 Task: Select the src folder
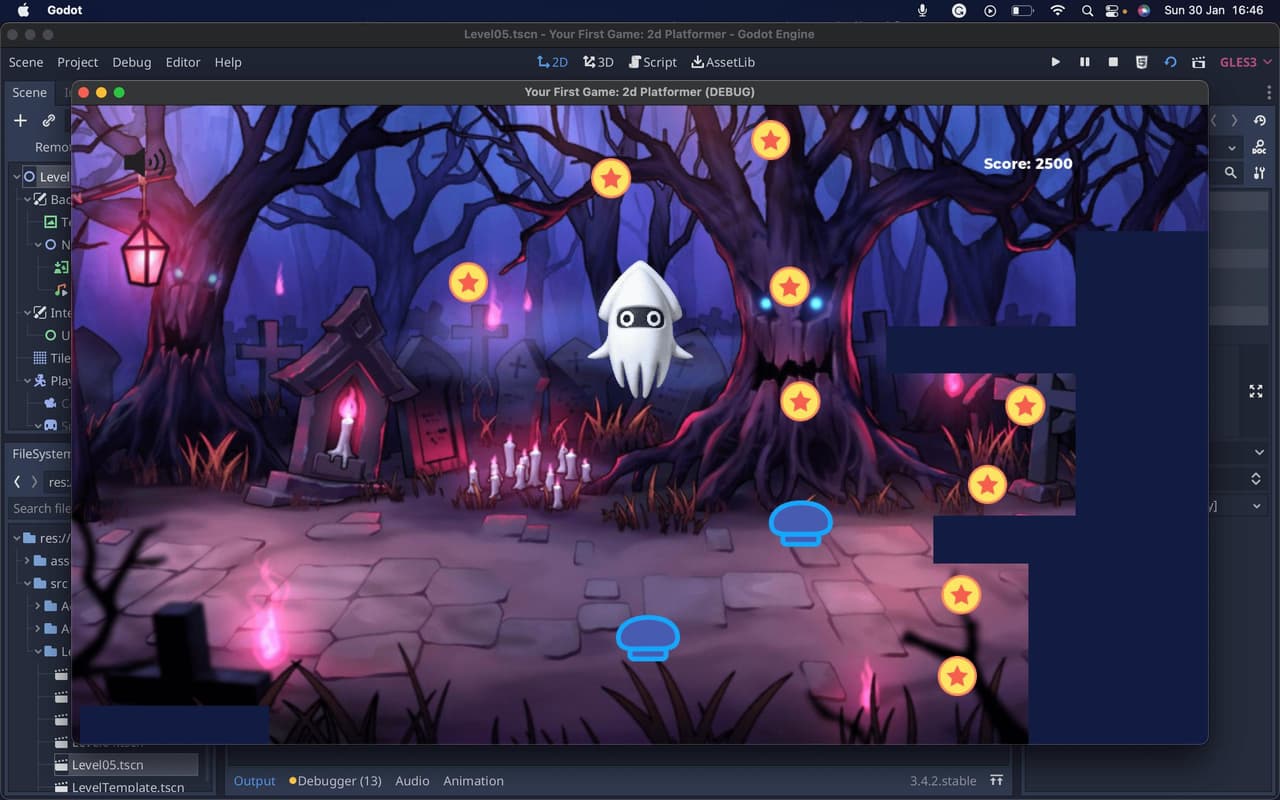click(51, 584)
